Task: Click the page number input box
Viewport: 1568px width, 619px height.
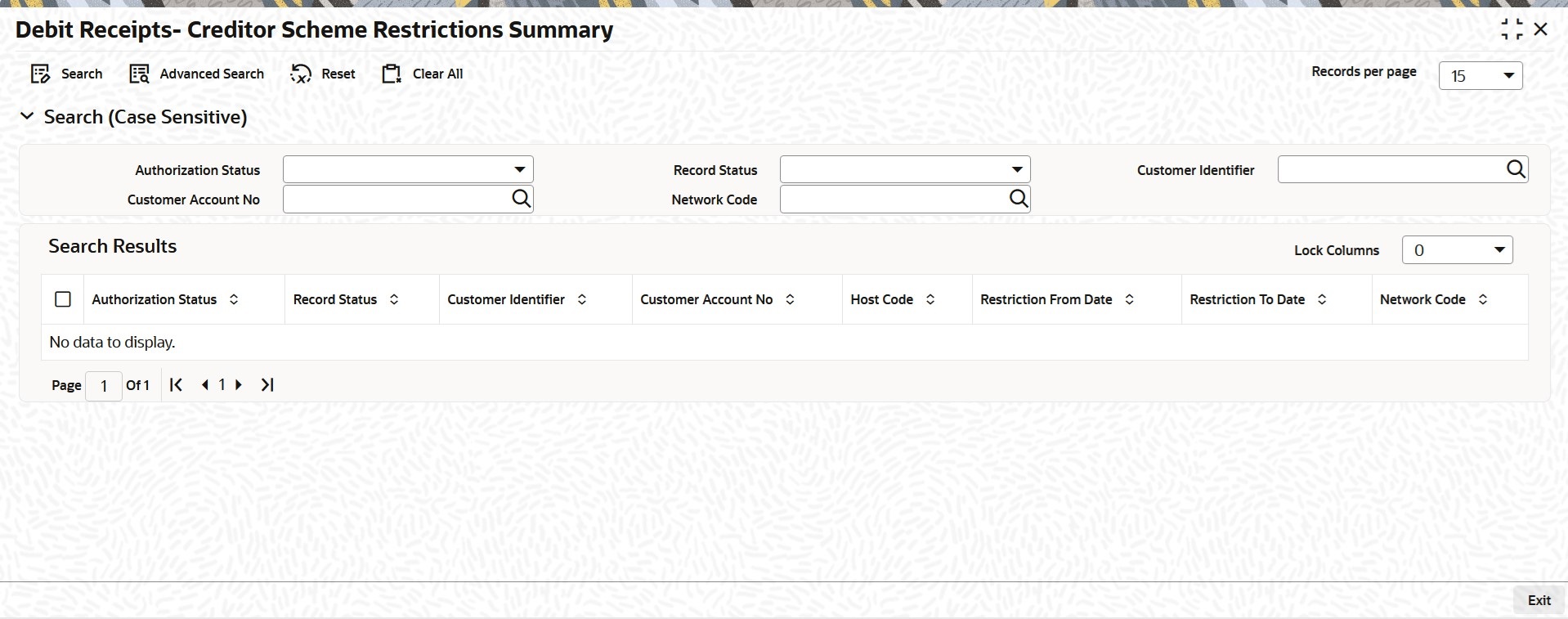Action: (x=104, y=386)
